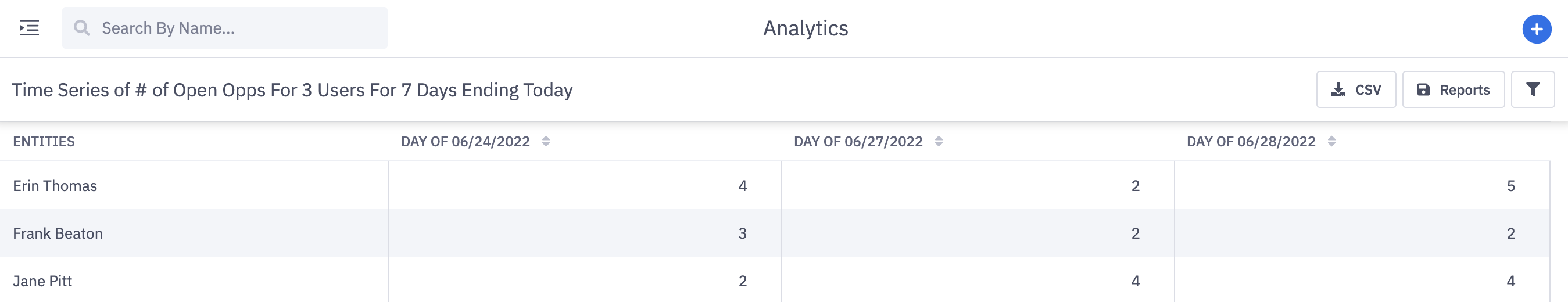Sort by Day of 06/28/2022 column

click(1331, 142)
